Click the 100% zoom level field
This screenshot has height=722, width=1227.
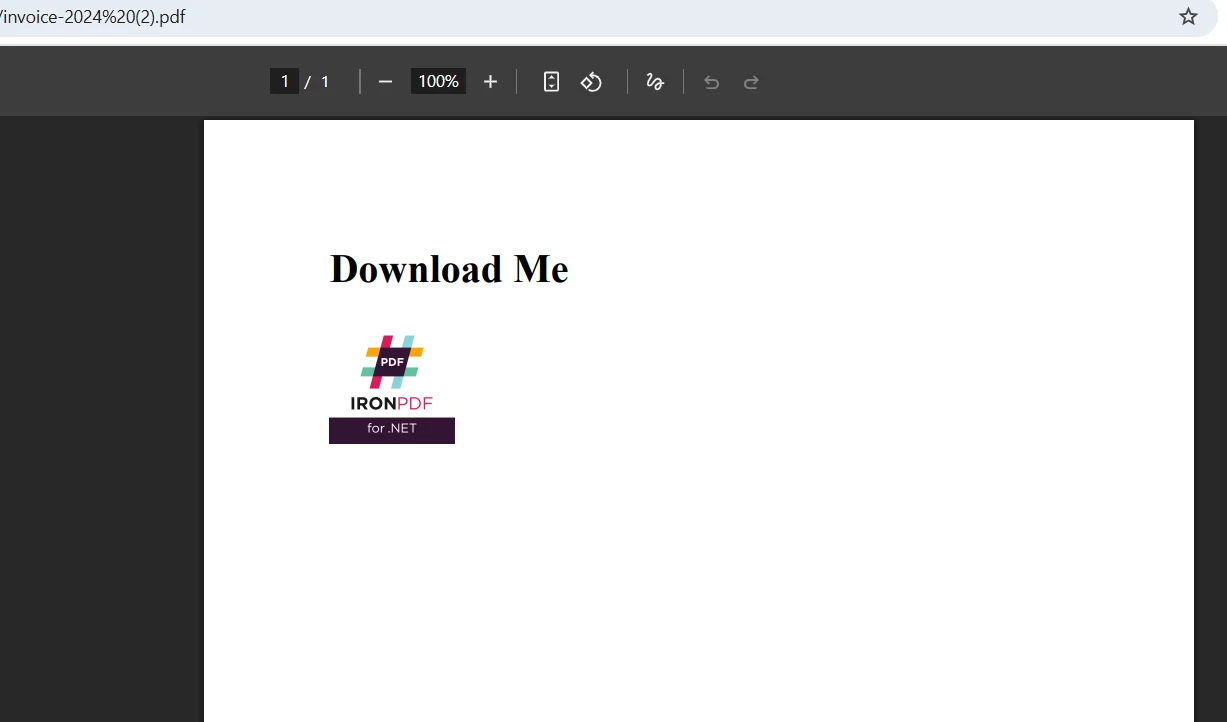coord(437,81)
